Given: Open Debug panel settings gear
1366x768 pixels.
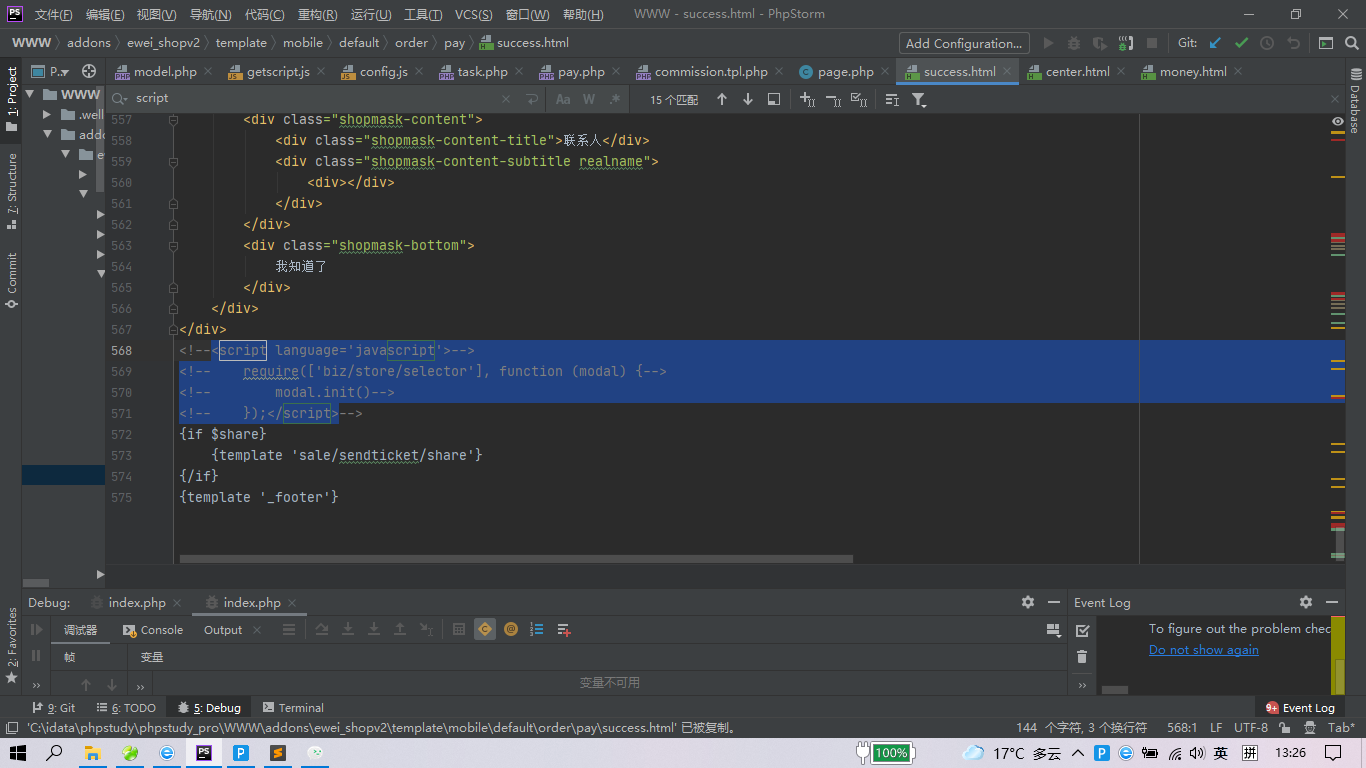Looking at the screenshot, I should point(1028,602).
